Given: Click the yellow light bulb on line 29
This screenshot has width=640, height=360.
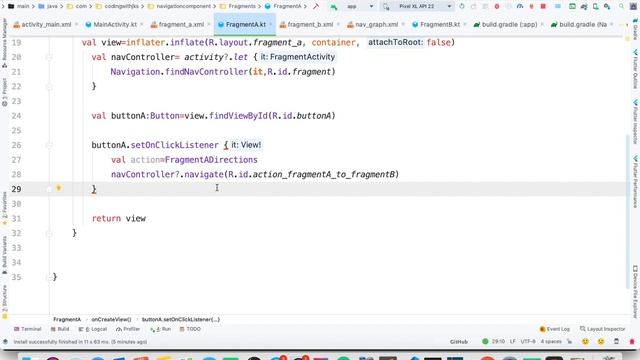Looking at the screenshot, I should pos(59,188).
